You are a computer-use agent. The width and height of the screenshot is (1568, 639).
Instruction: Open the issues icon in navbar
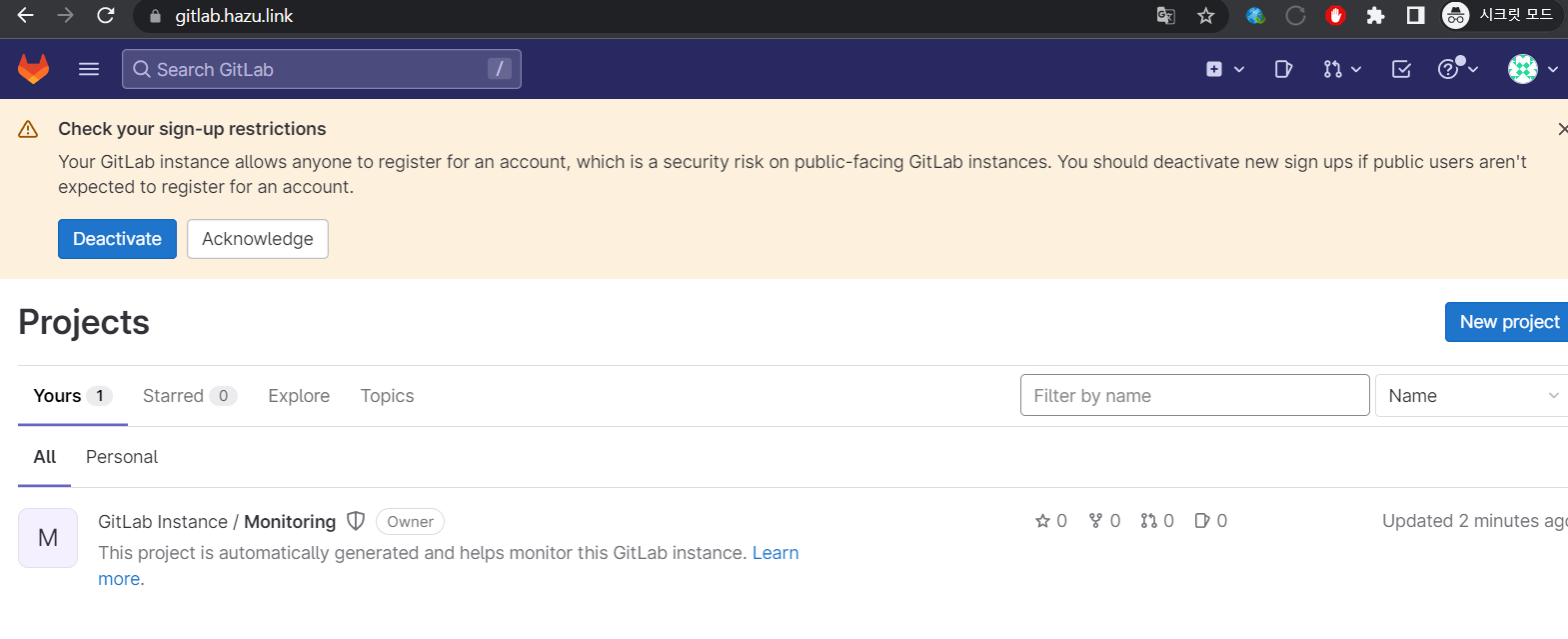click(x=1284, y=69)
